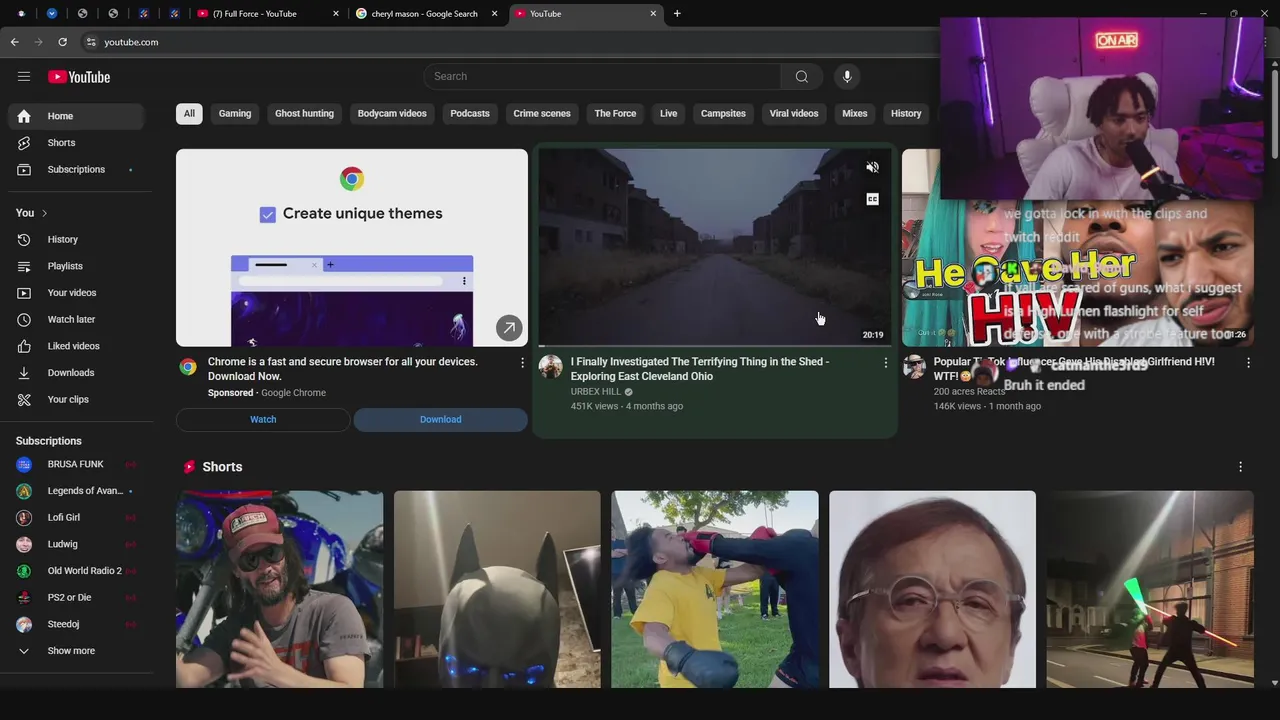Click the ad's external link arrow icon
The image size is (1280, 720).
(x=509, y=327)
